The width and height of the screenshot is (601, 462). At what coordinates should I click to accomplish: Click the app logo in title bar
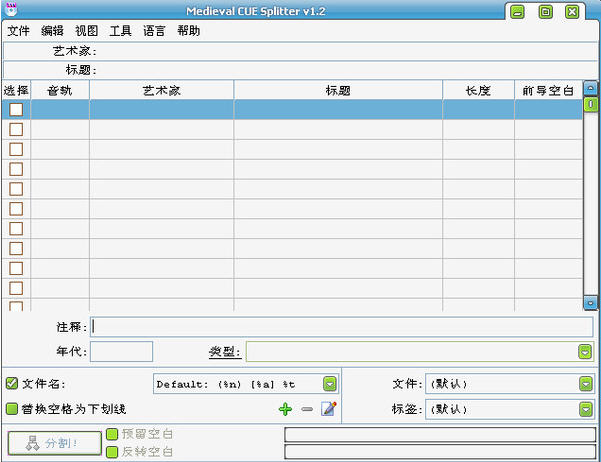[x=11, y=9]
